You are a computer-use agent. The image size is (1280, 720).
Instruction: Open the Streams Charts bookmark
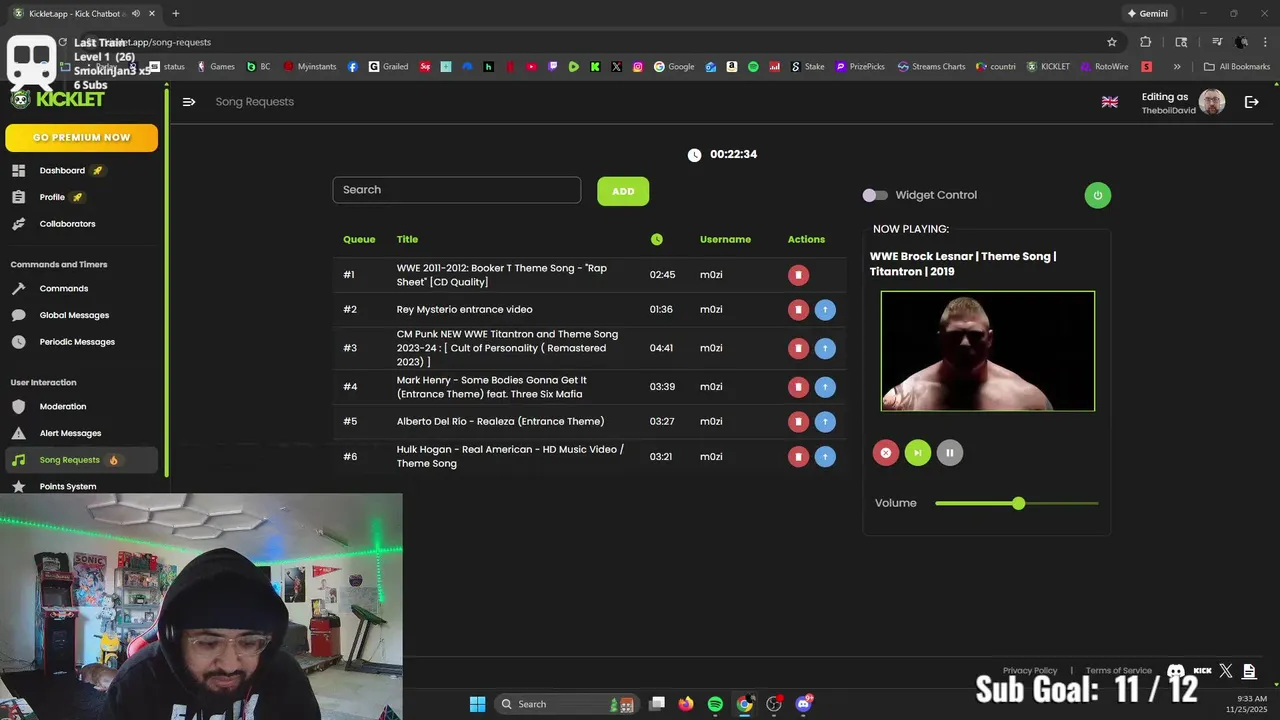931,67
